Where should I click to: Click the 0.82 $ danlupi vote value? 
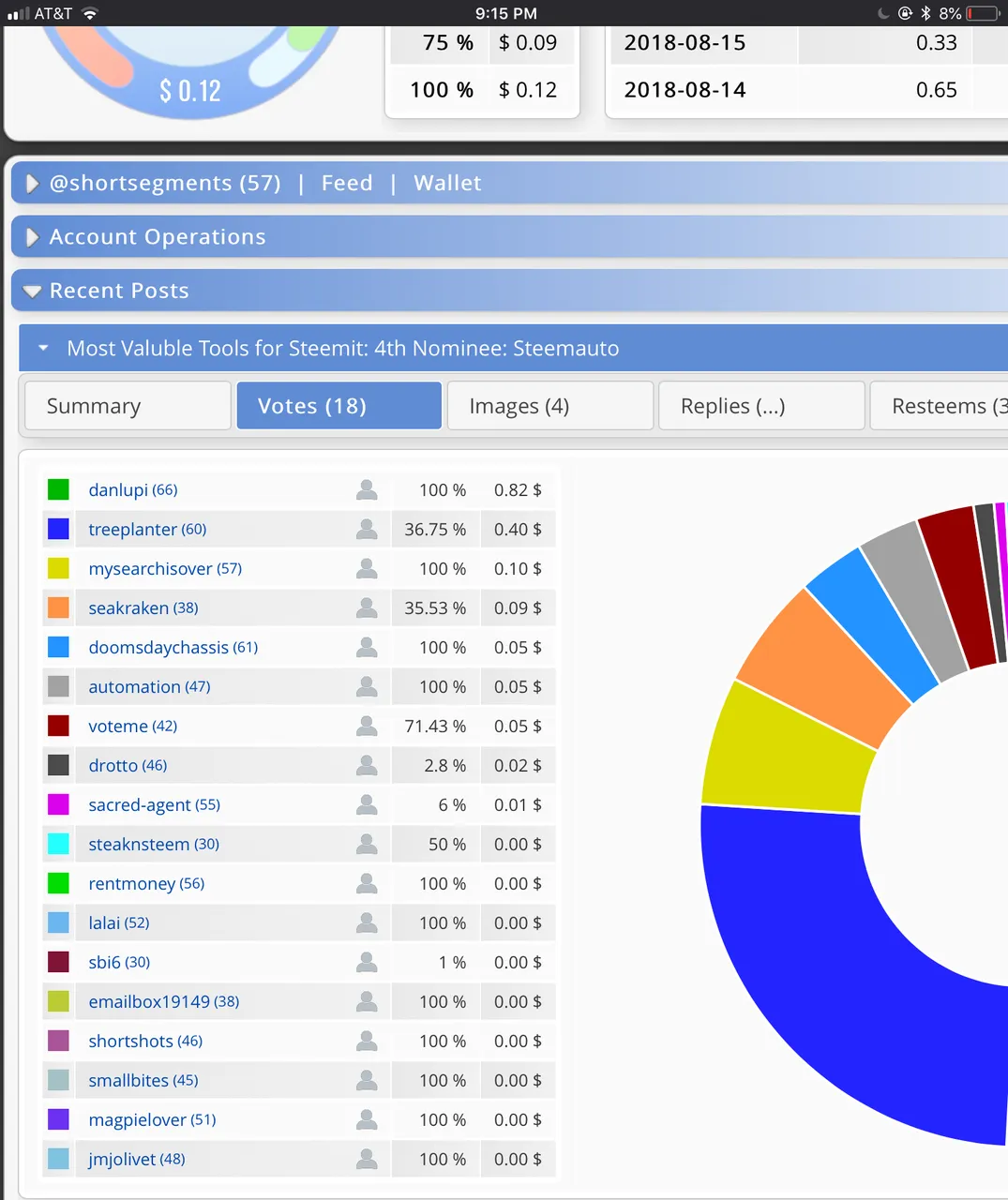[x=518, y=489]
